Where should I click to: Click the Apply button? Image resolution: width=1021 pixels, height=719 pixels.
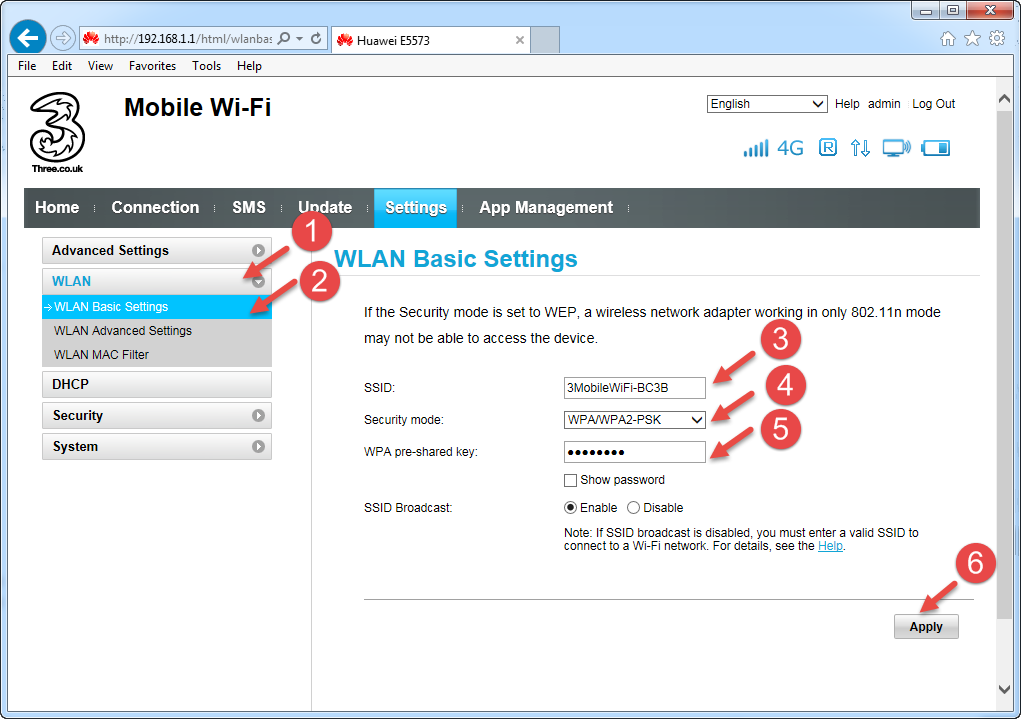click(x=926, y=627)
